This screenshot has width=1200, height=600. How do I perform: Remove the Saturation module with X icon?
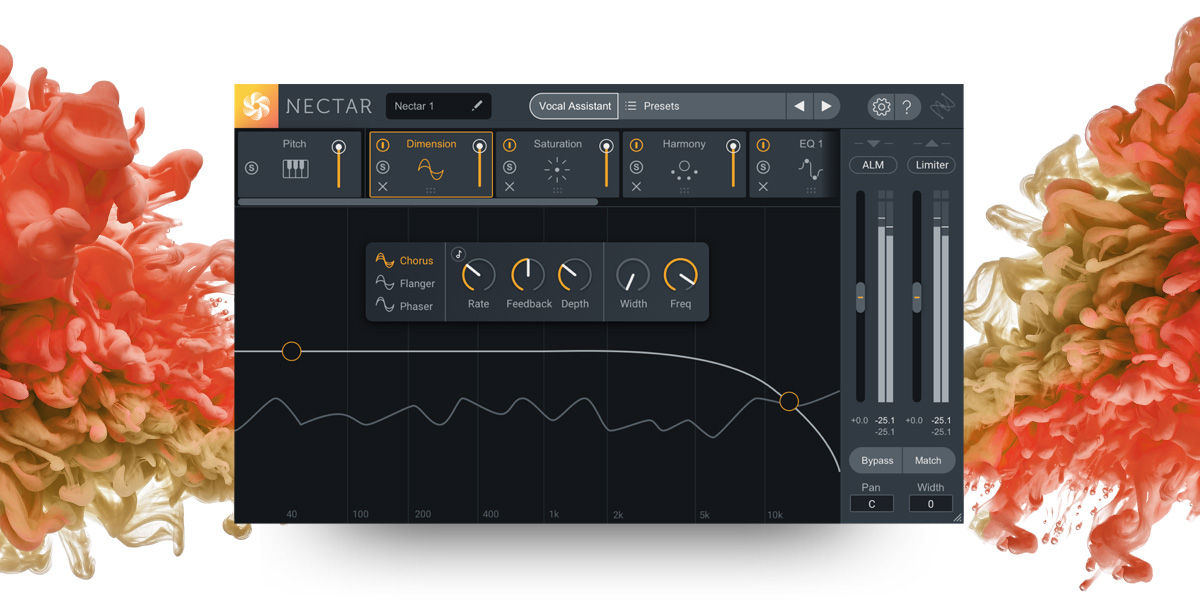point(509,187)
